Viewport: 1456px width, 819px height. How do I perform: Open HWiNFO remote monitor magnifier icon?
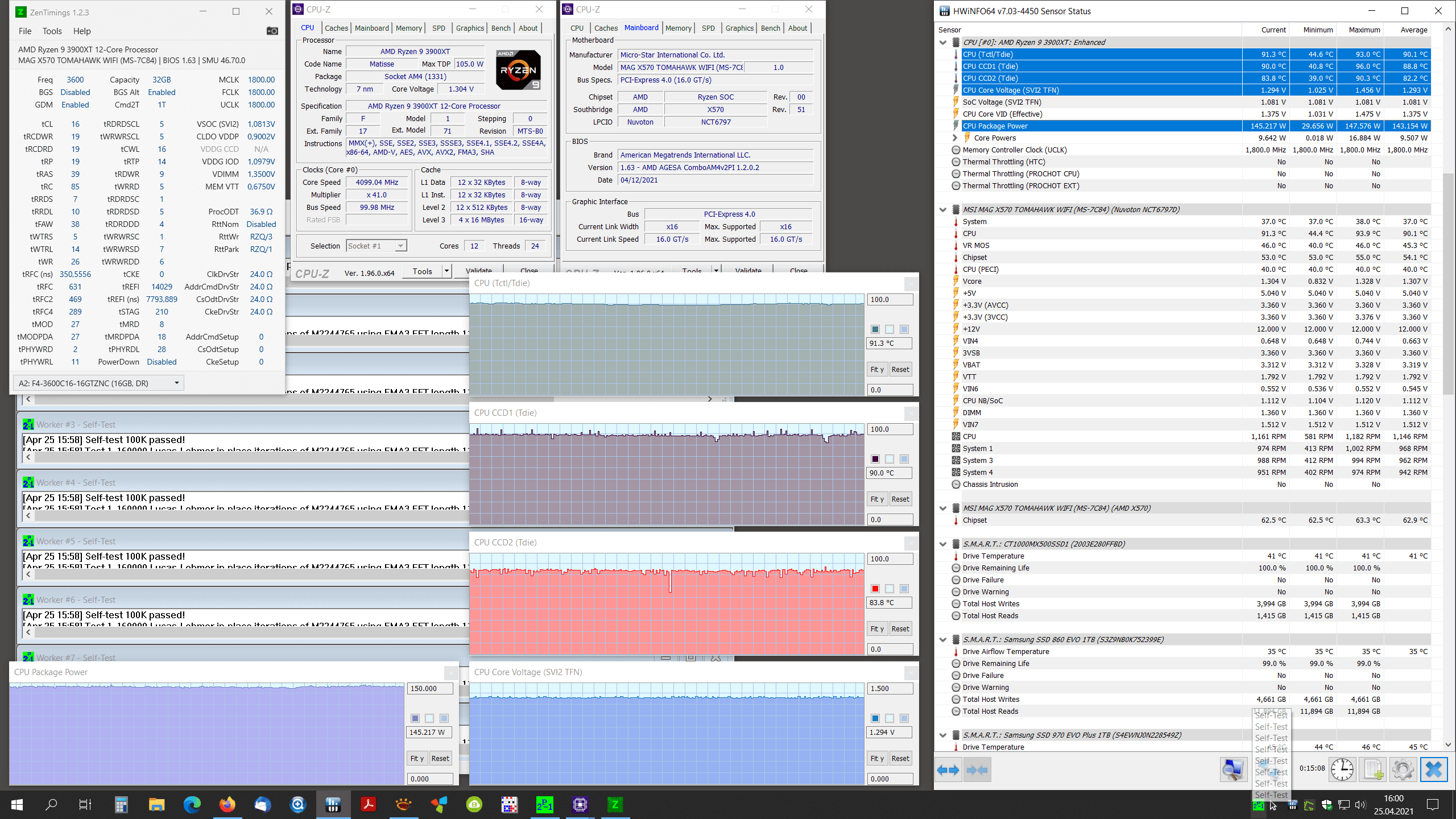(x=1233, y=770)
